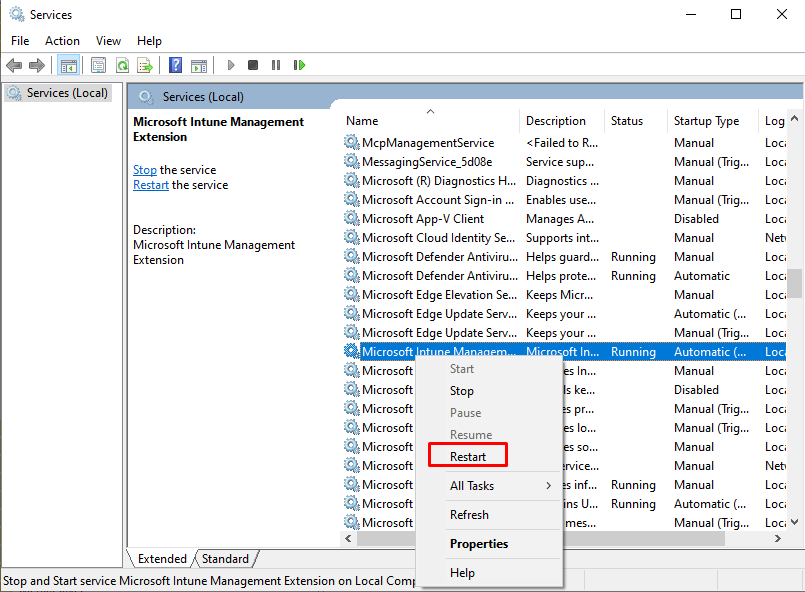Screen dimensions: 805x592
Task: Open the View menu
Action: tap(108, 41)
